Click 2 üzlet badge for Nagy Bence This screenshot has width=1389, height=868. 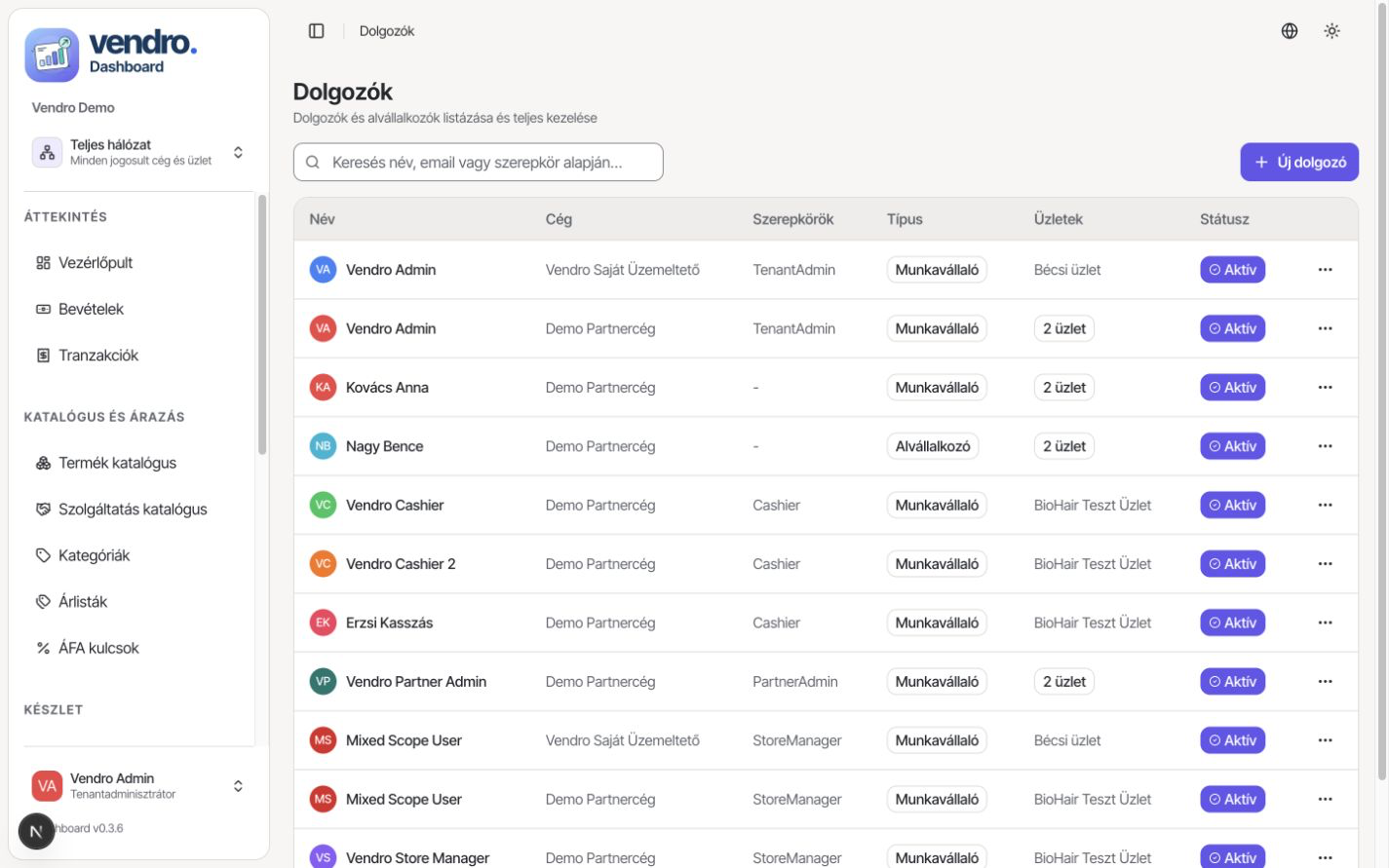(x=1064, y=446)
